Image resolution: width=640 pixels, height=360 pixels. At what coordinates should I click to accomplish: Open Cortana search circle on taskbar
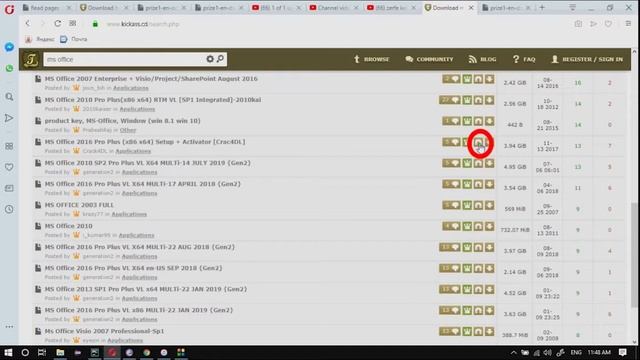(25, 352)
